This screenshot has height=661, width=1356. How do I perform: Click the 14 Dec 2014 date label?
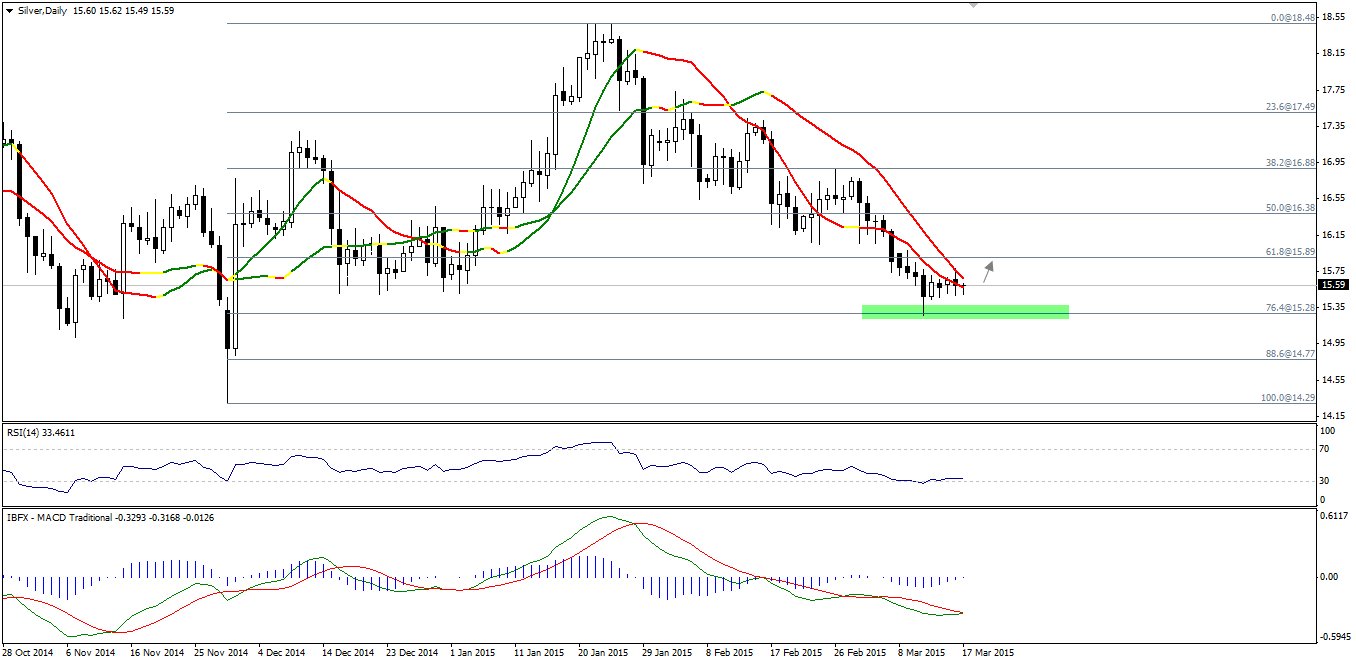point(348,652)
